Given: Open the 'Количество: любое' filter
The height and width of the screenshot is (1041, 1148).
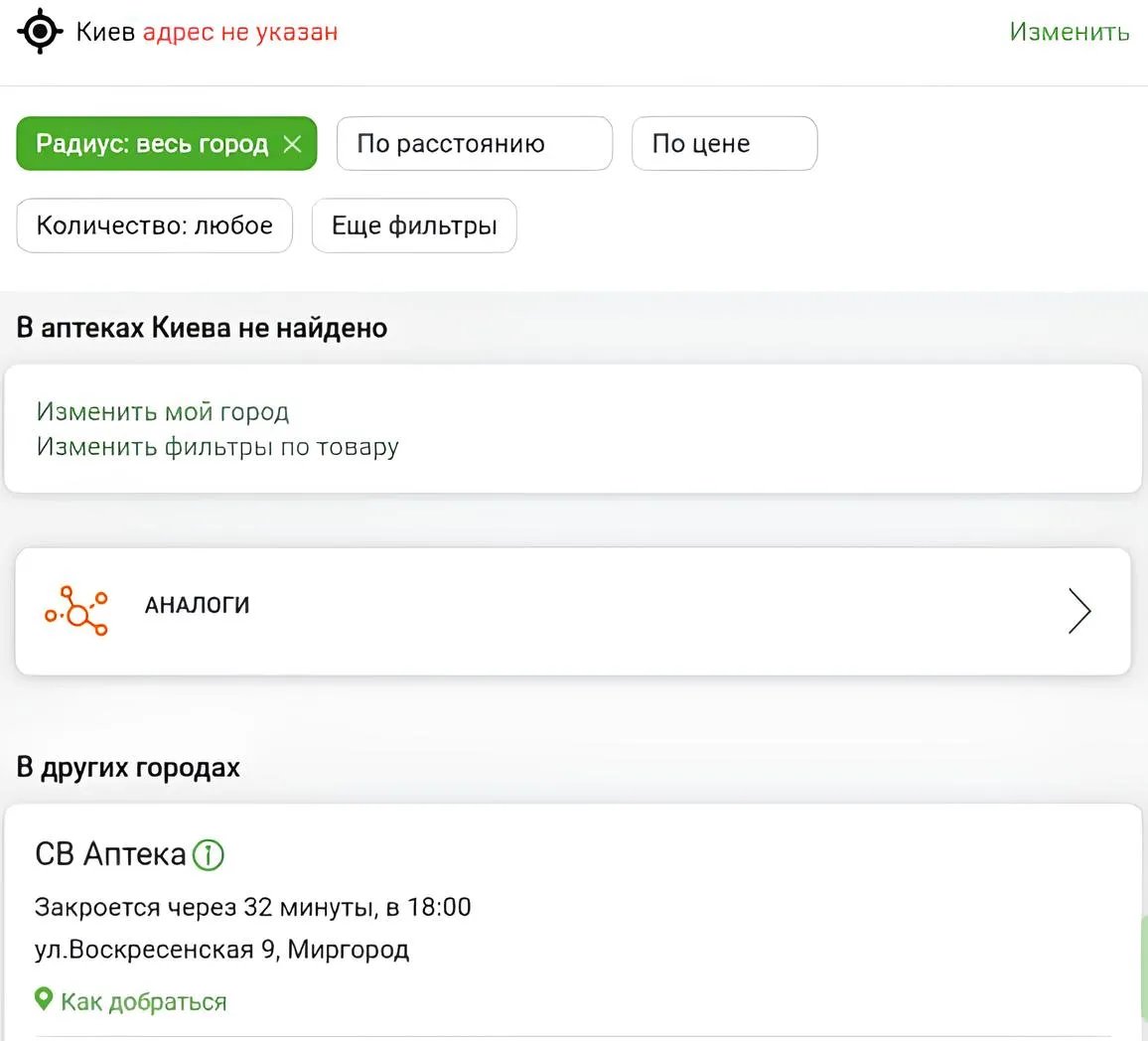Looking at the screenshot, I should (x=154, y=225).
